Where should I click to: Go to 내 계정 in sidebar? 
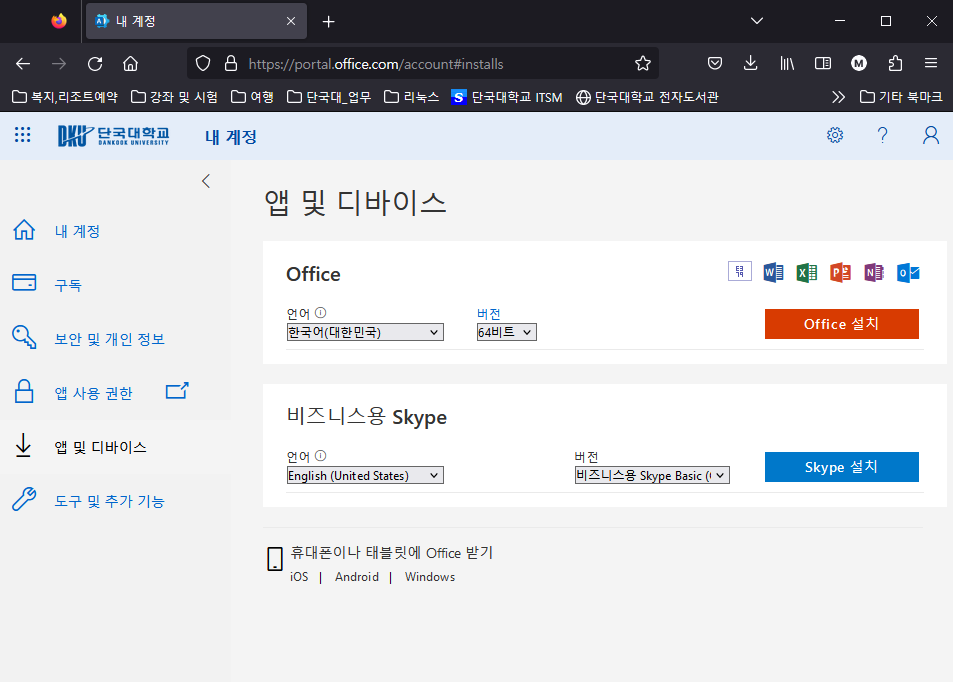click(77, 231)
